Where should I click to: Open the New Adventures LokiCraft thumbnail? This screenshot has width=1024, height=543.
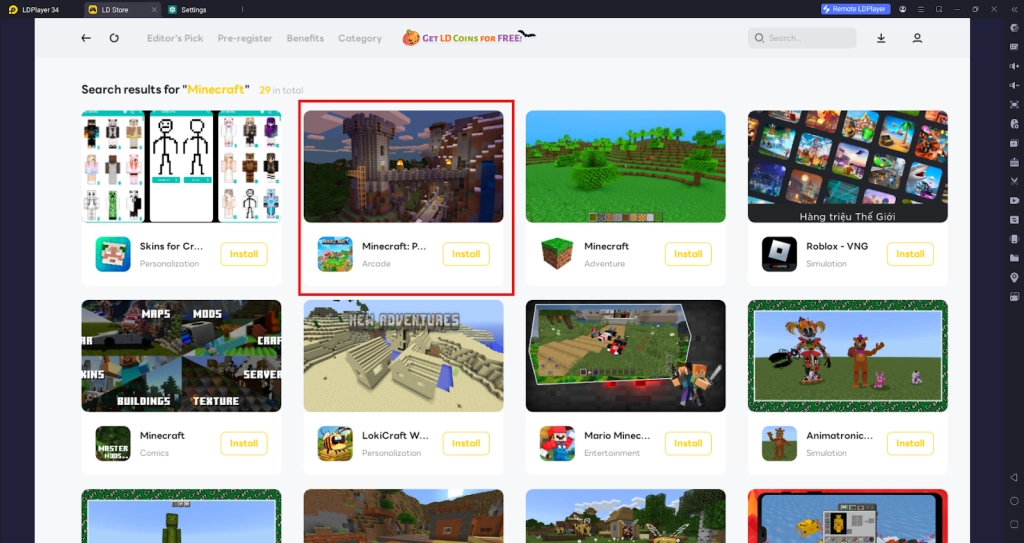pyautogui.click(x=404, y=356)
